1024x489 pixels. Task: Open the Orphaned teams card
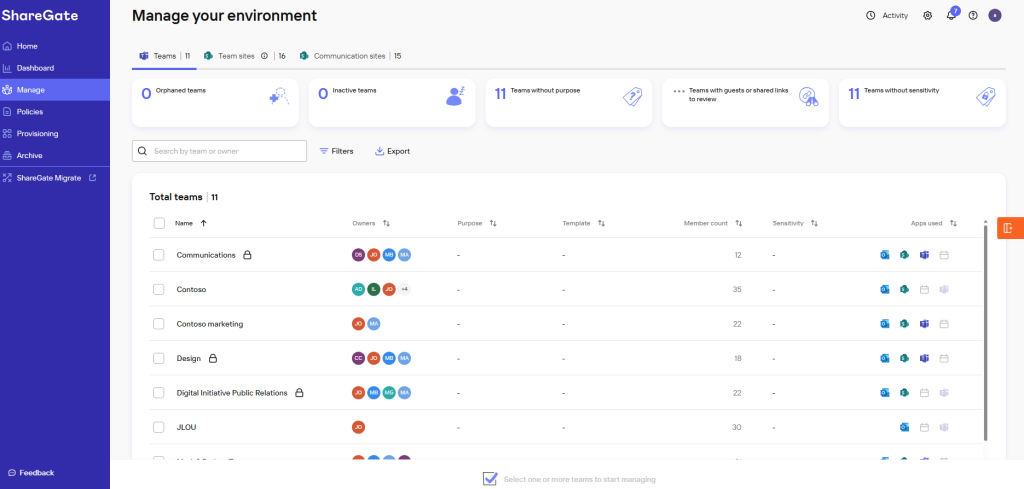(216, 103)
